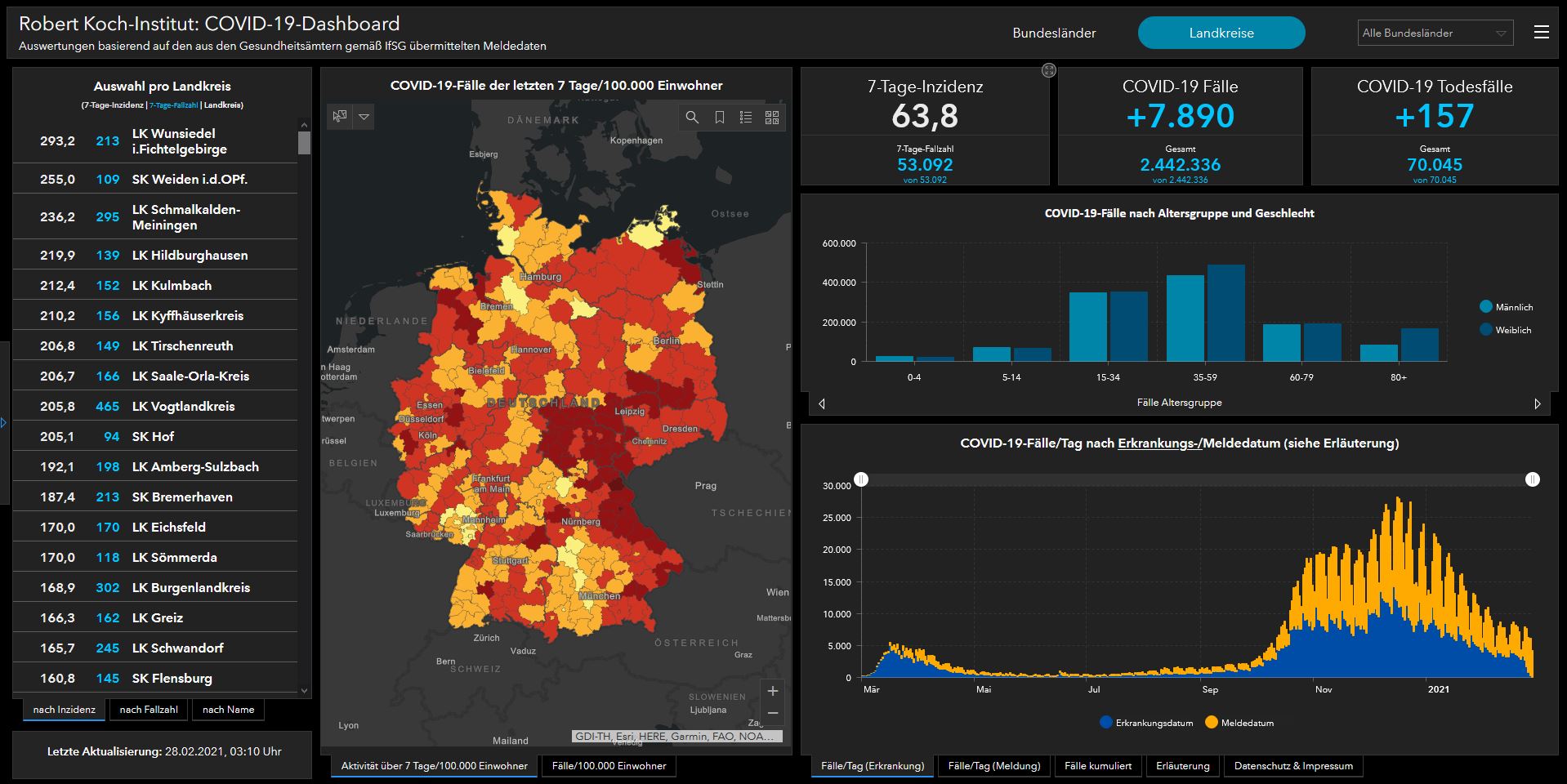Viewport: 1567px width, 784px height.
Task: Open the Alle Bundesländer dropdown
Action: (x=1435, y=33)
